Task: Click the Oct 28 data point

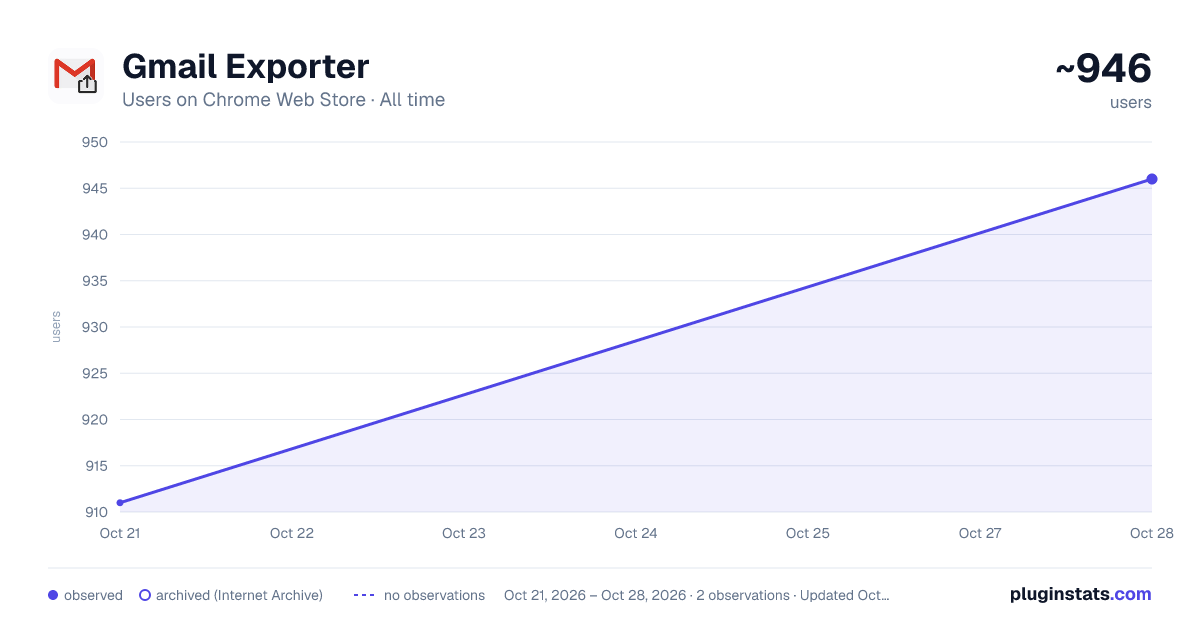Action: (1152, 179)
